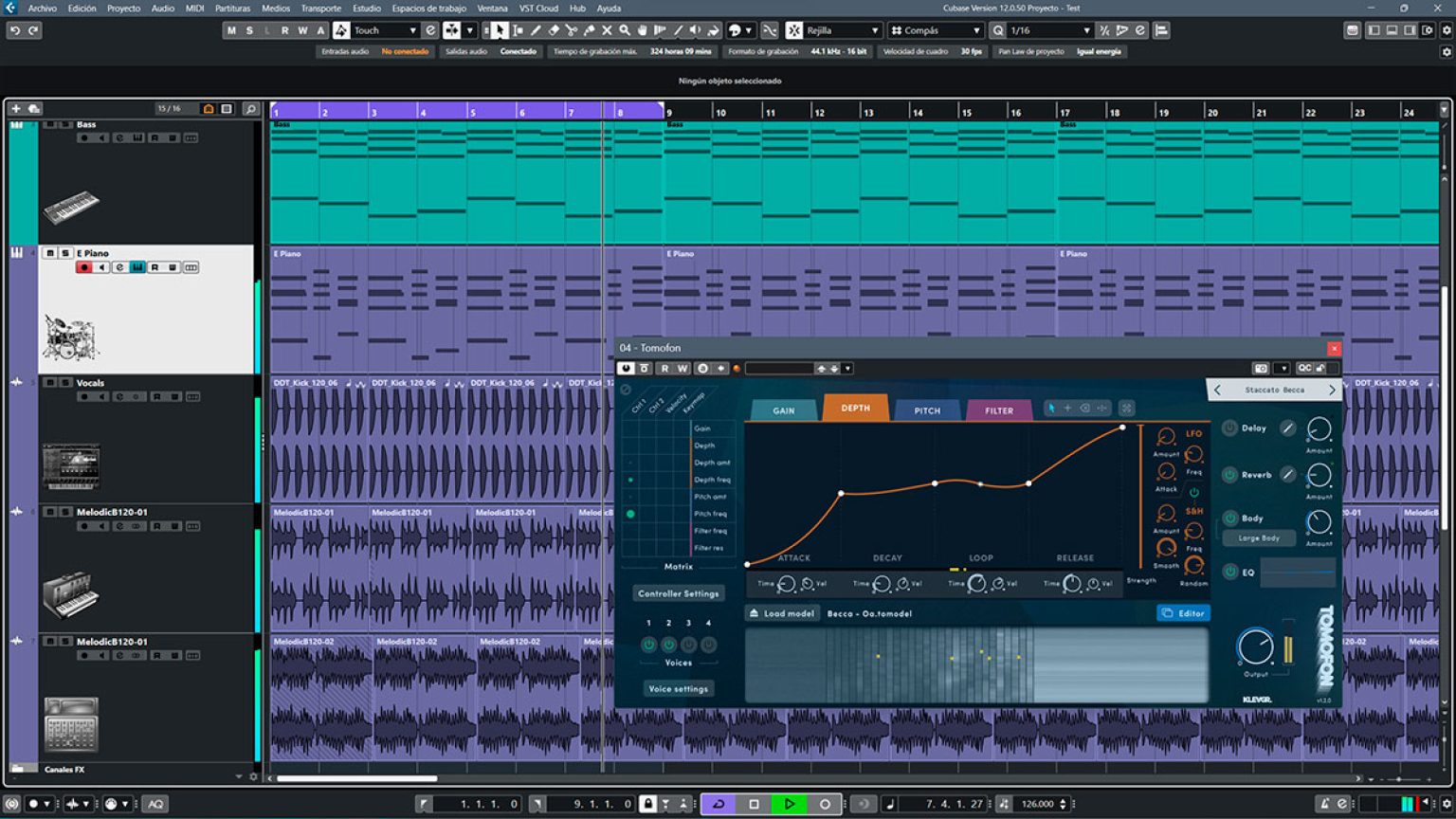Pick the Draw pencil tool
The height and width of the screenshot is (819, 1456).
536,30
